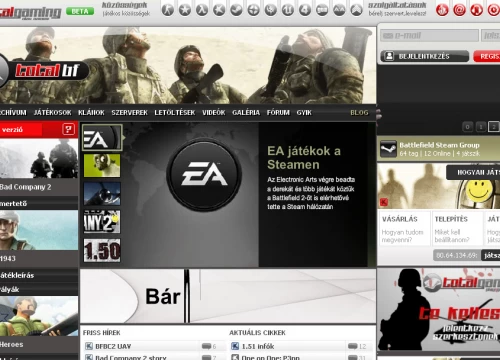
Task: Open the BLOG link
Action: point(359,113)
